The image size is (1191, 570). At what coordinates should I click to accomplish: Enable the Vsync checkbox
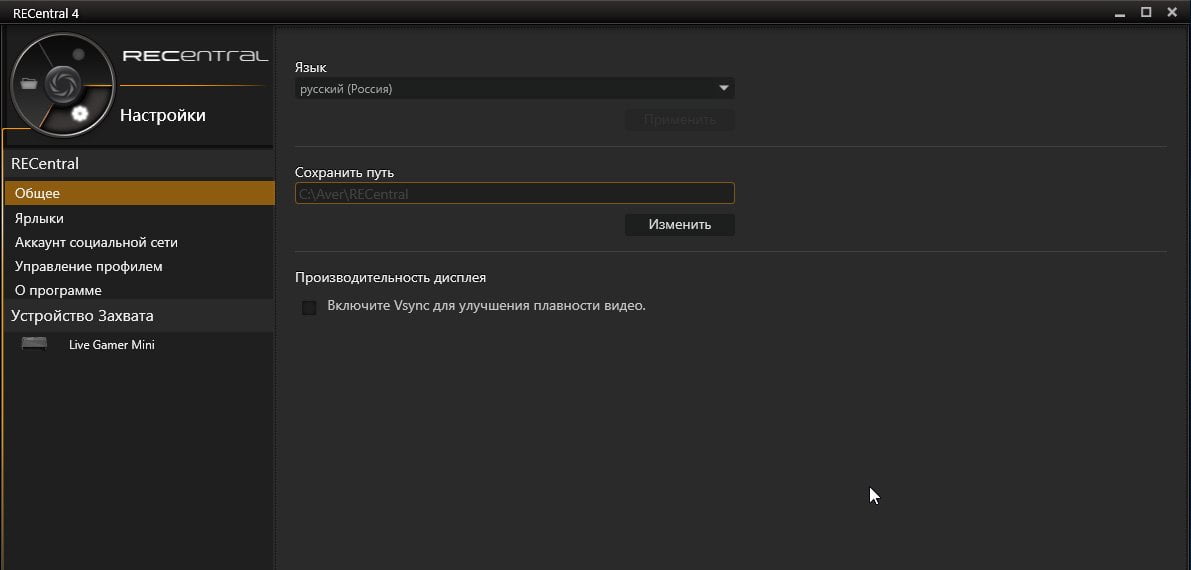309,308
